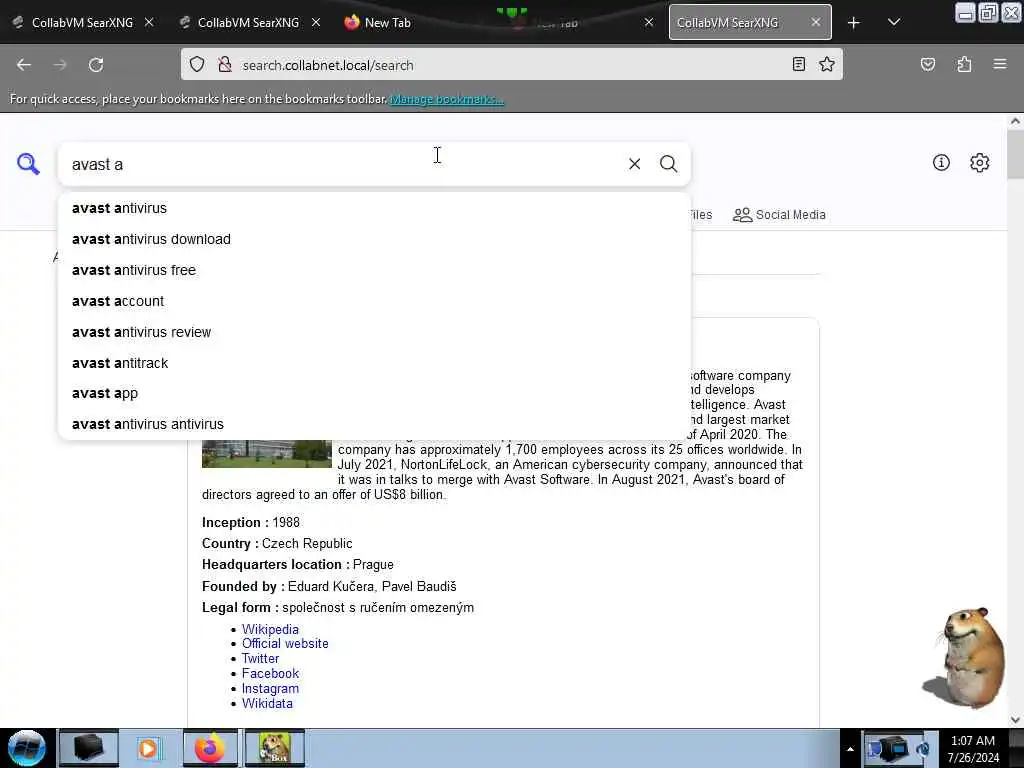This screenshot has height=768, width=1024.
Task: Choose suggestion 'avast account'
Action: pos(374,301)
